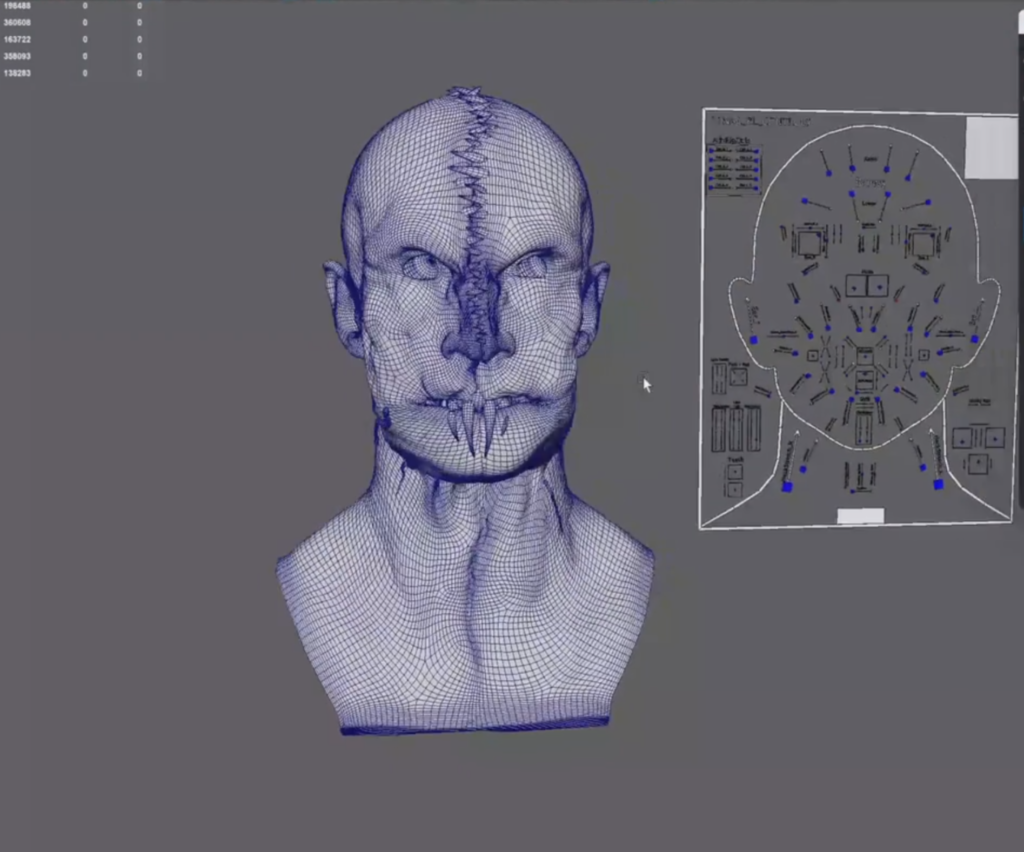Click the blue square control at bottom-left neck
The image size is (1024, 852).
[x=787, y=486]
